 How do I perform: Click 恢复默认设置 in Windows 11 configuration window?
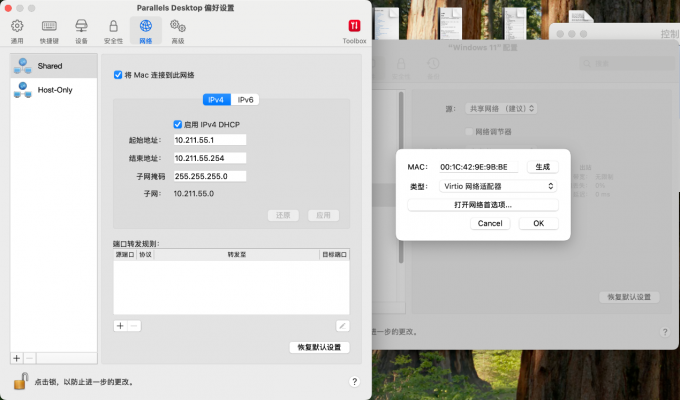point(629,297)
